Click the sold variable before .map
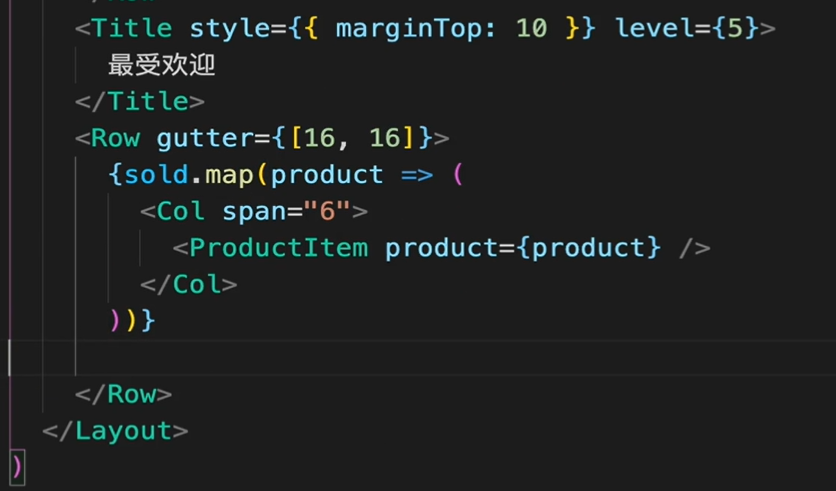 (156, 175)
